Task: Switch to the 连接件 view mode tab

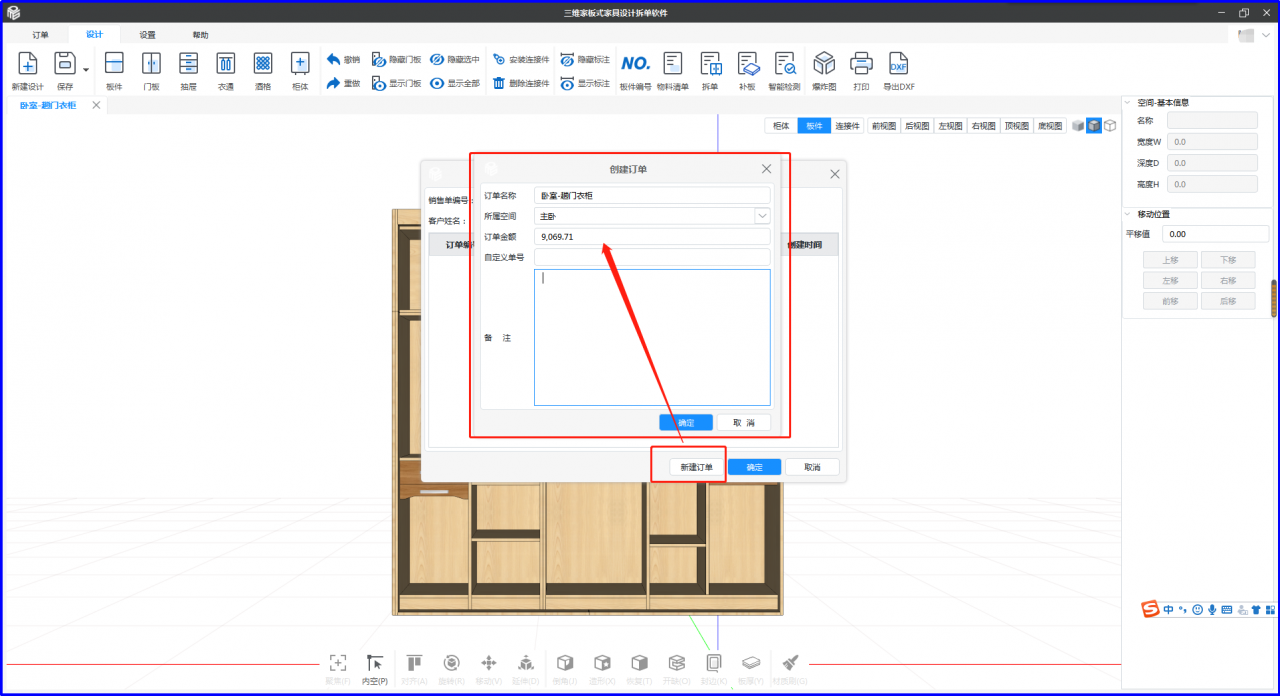Action: tap(849, 126)
